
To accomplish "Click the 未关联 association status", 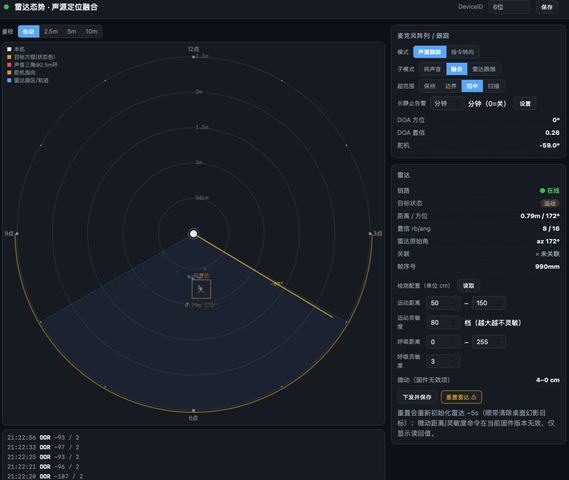I will [548, 254].
